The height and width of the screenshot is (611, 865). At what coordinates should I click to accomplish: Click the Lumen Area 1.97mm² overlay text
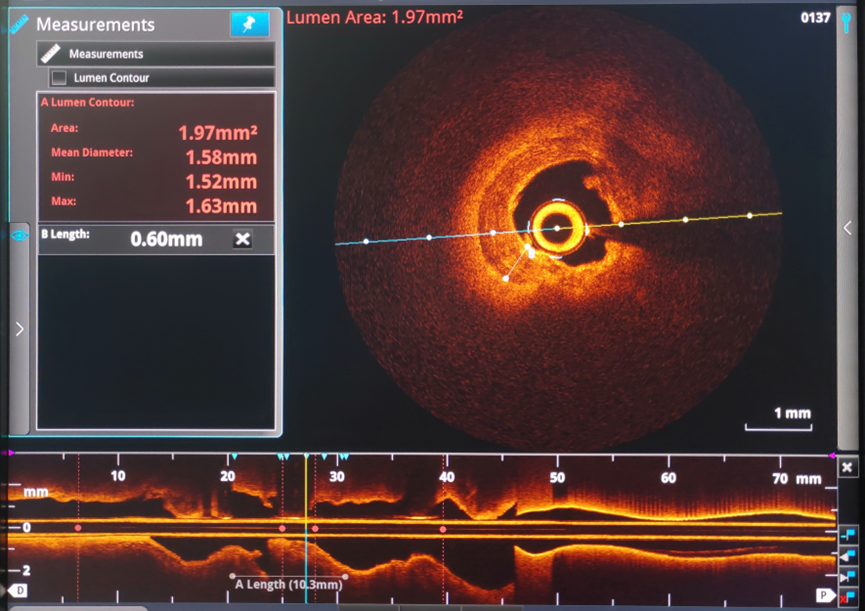tap(374, 16)
